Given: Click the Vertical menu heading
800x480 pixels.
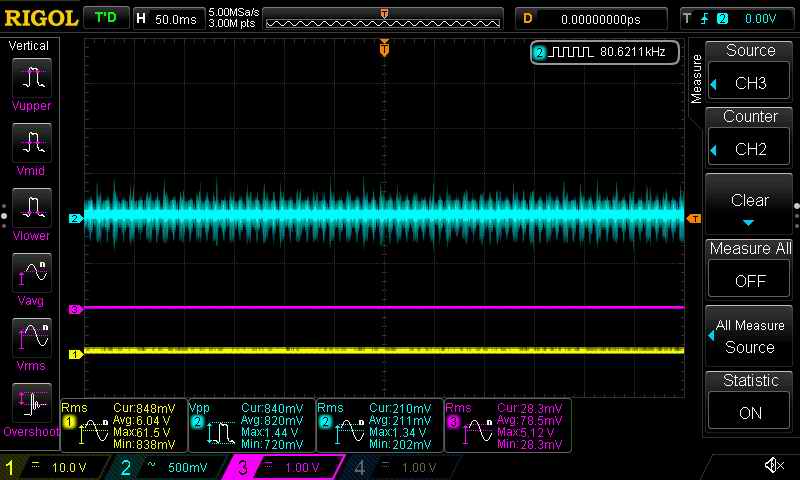Looking at the screenshot, I should tap(29, 46).
